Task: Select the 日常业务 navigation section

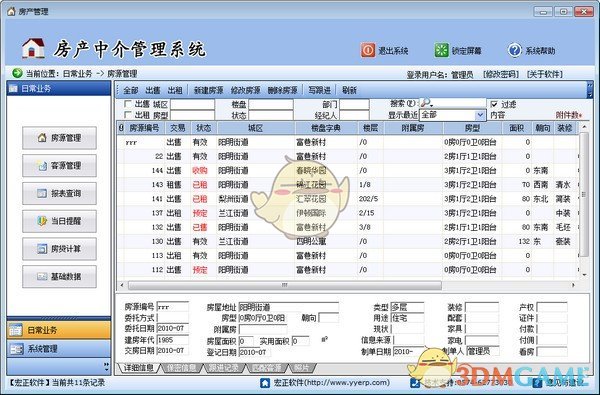Action: (x=59, y=330)
